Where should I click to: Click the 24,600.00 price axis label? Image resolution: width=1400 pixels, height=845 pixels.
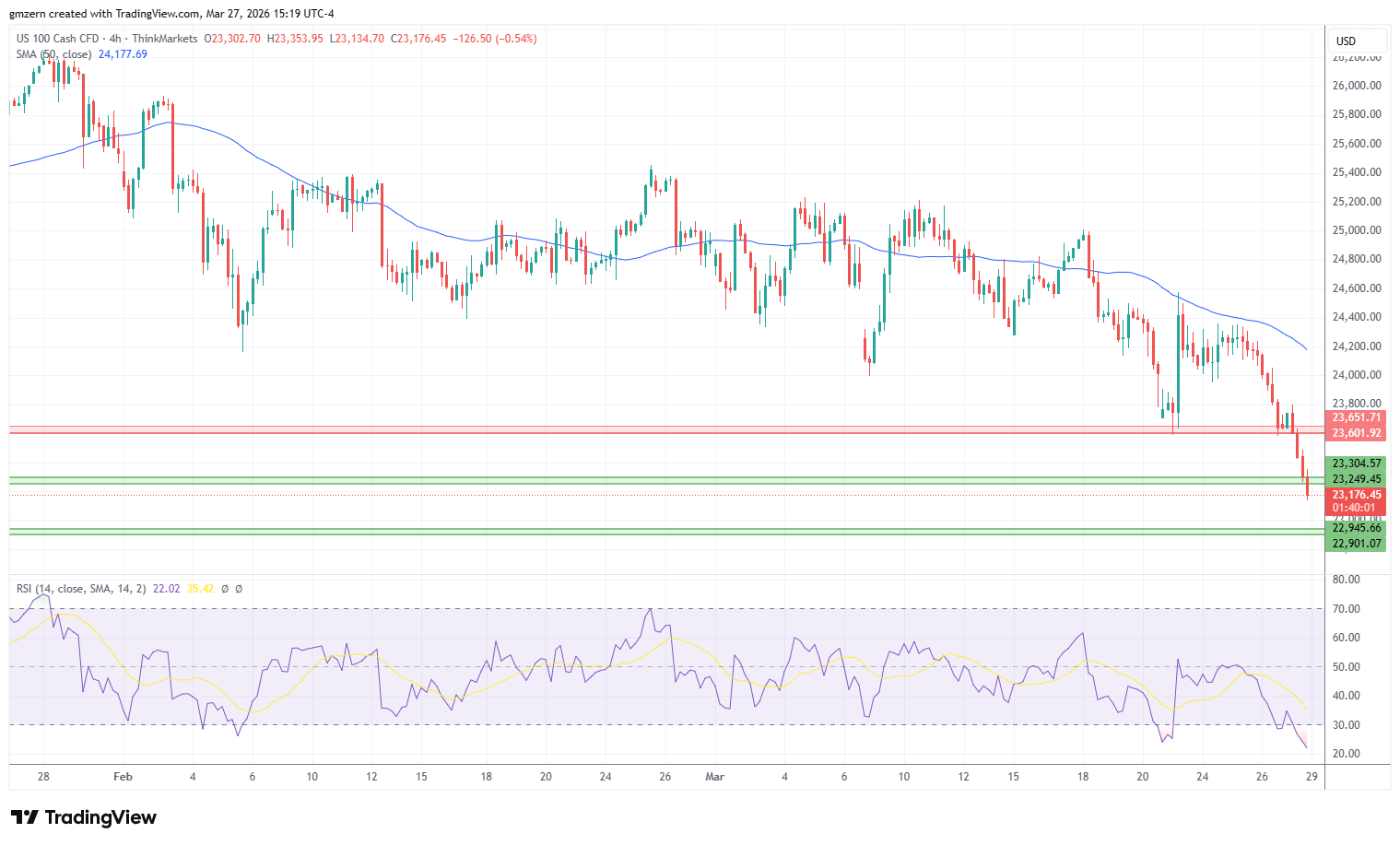[x=1357, y=288]
